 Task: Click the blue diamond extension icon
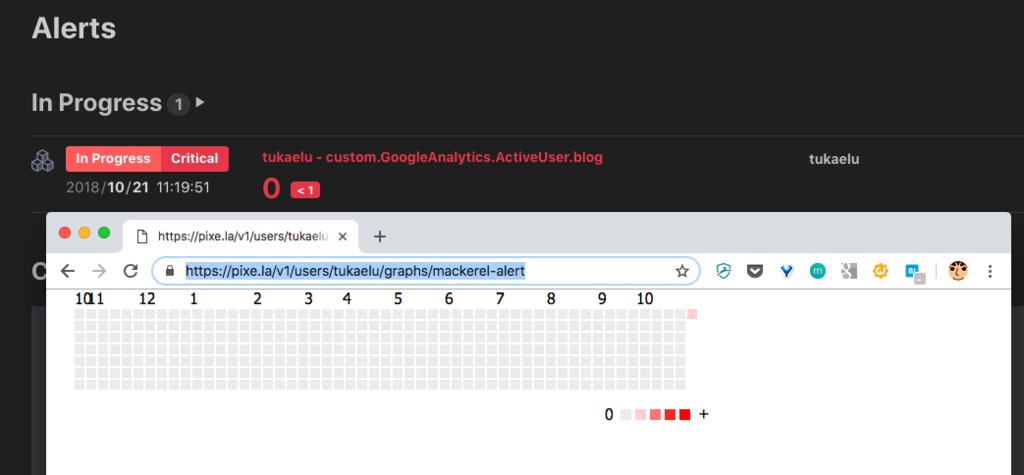tap(786, 271)
